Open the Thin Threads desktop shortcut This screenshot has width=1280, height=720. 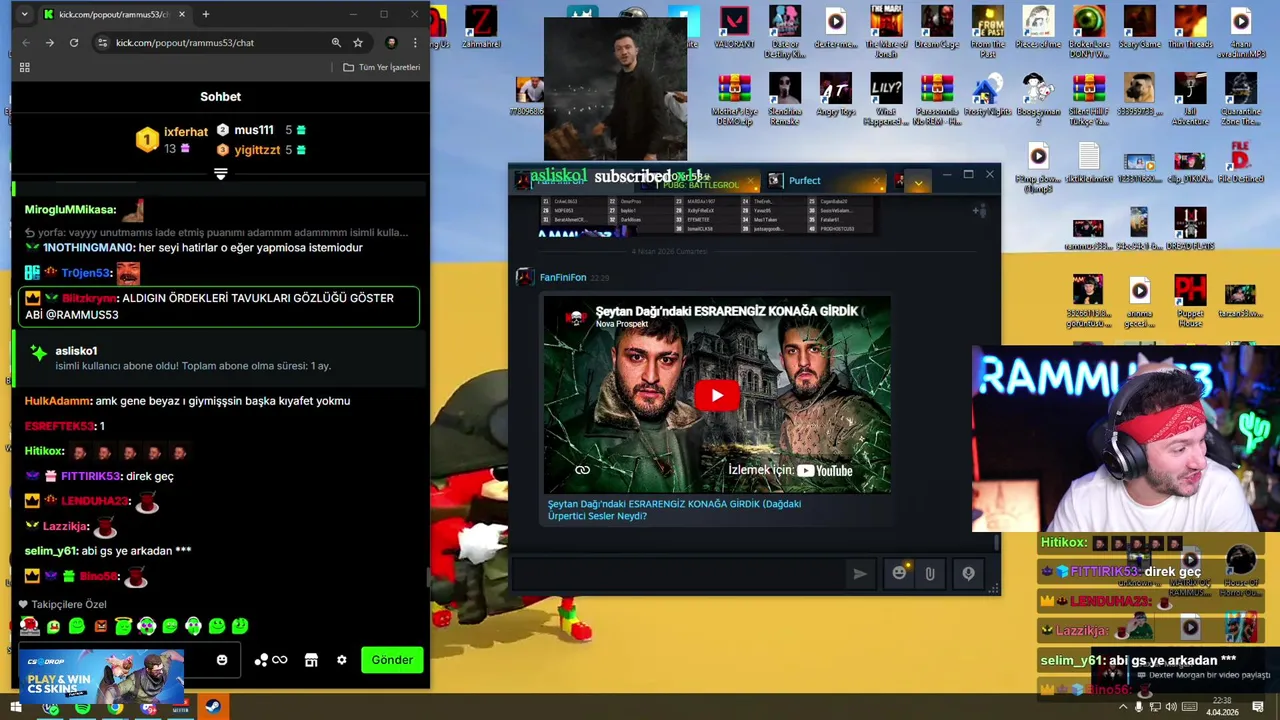pyautogui.click(x=1190, y=27)
